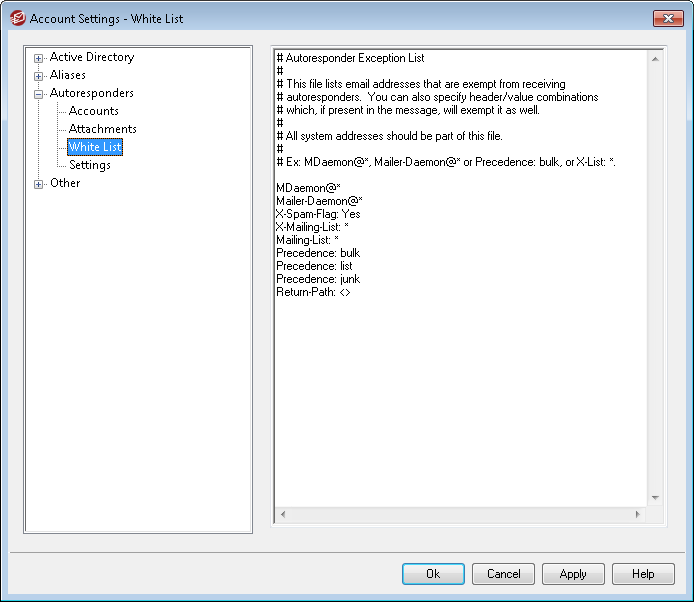
Task: Expand the Aliases tree node
Action: point(39,76)
